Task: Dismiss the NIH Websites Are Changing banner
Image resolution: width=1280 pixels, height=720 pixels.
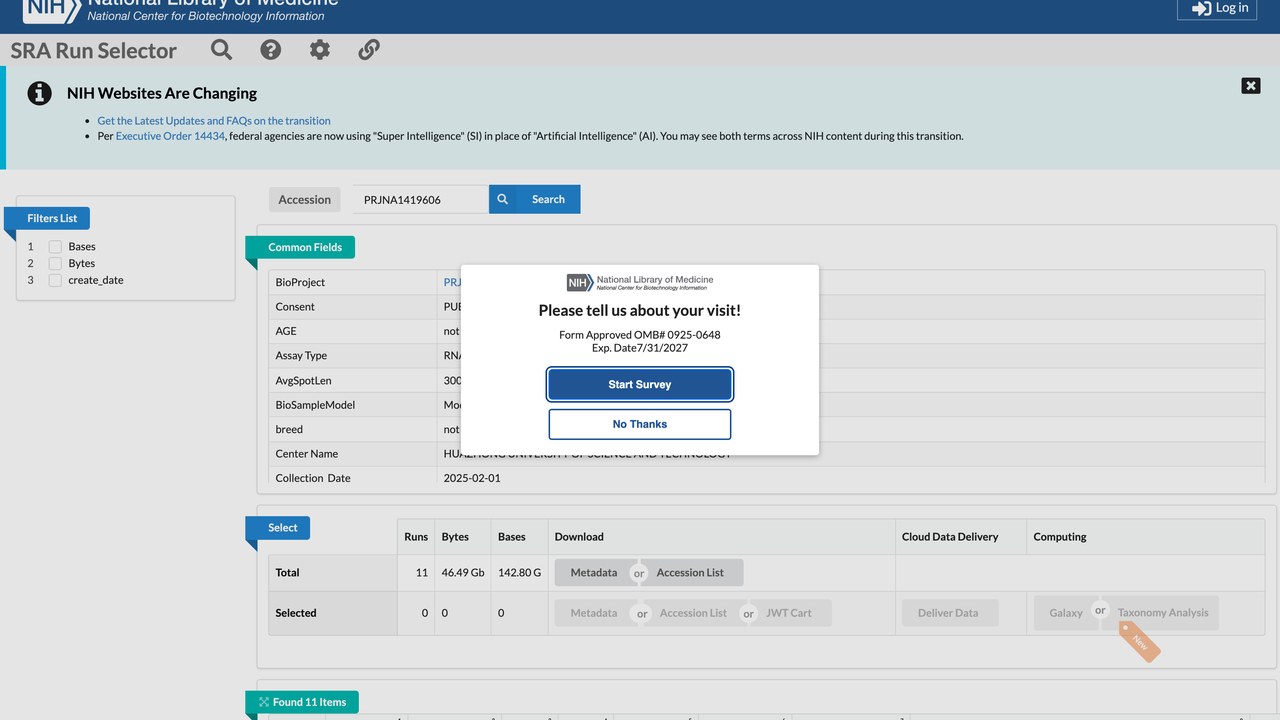Action: [1251, 86]
